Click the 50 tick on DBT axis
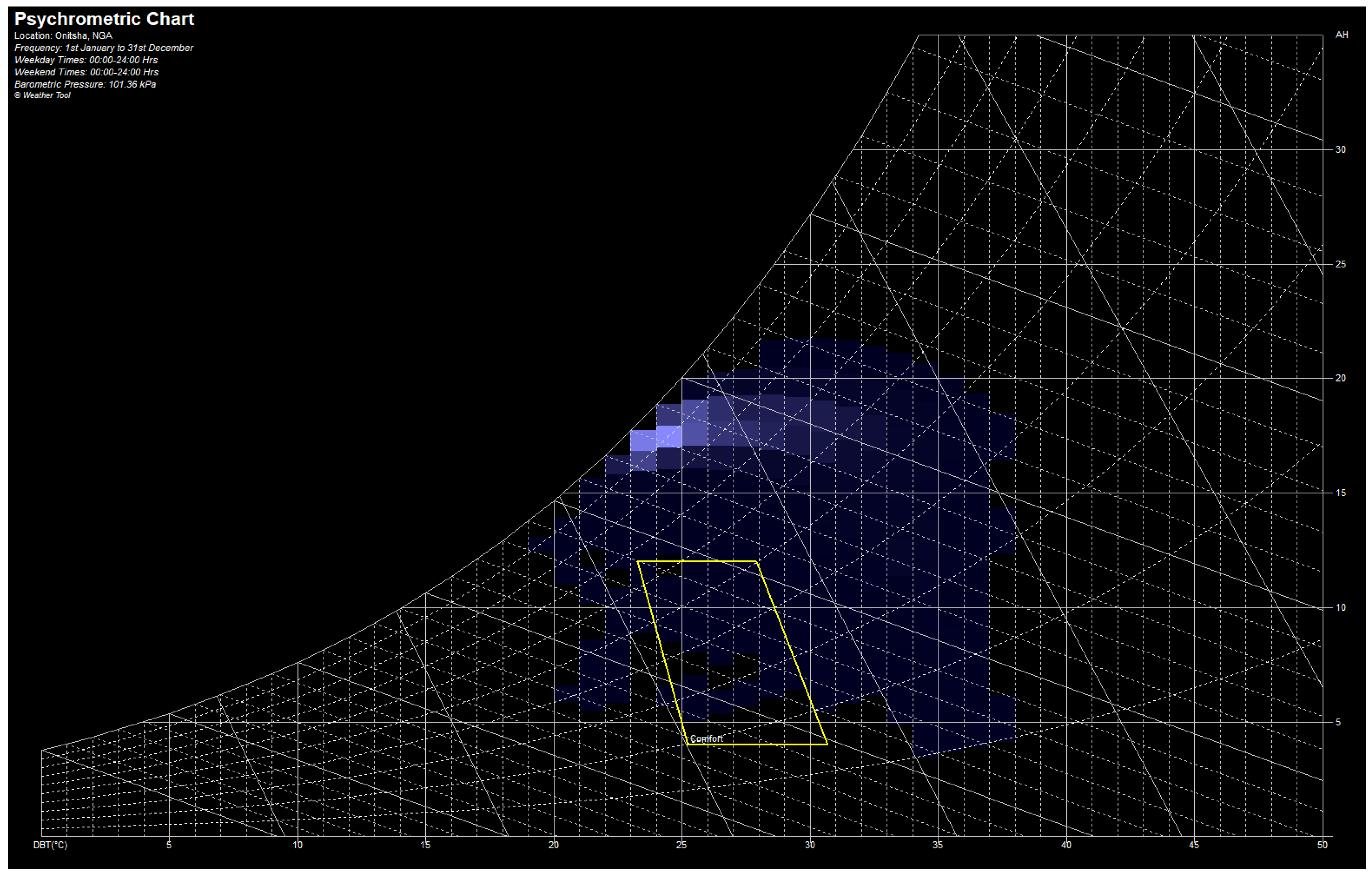1372x876 pixels. (1322, 845)
